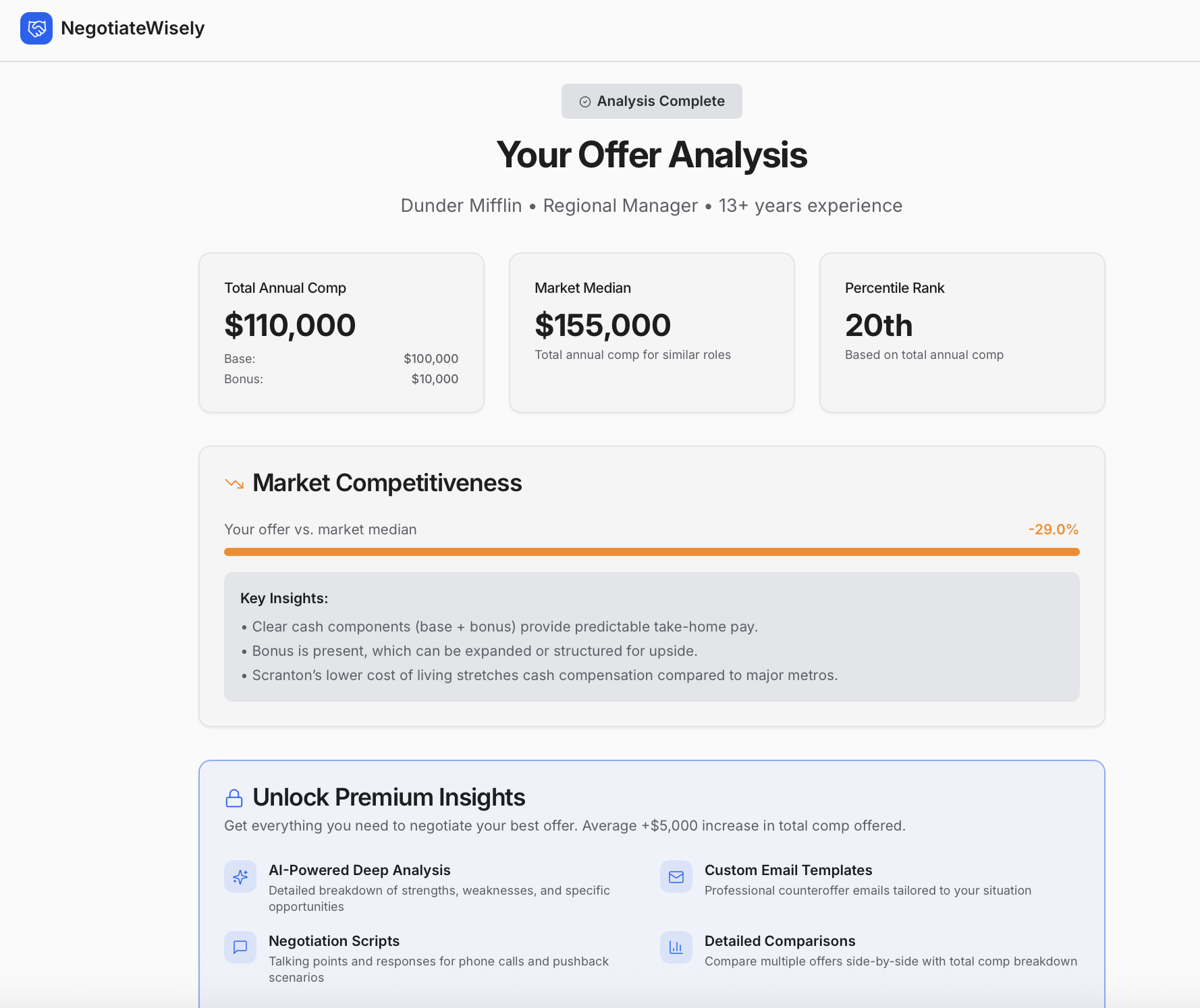
Task: Click the speech bubble icon for Negotiation Scripts
Action: 240,947
